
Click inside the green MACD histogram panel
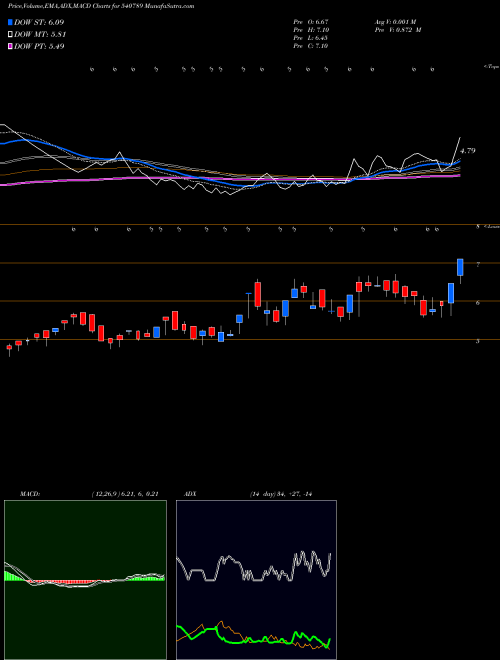[85, 580]
